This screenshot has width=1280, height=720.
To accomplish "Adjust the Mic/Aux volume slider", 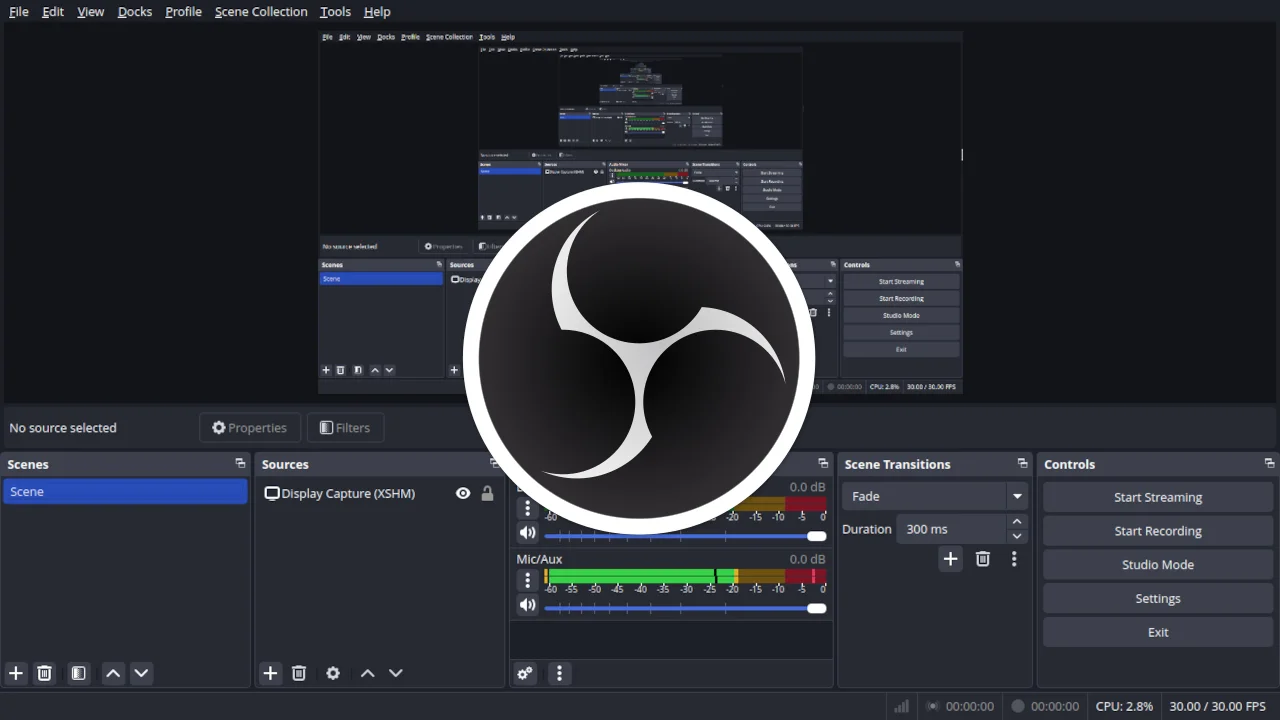I will click(x=816, y=608).
